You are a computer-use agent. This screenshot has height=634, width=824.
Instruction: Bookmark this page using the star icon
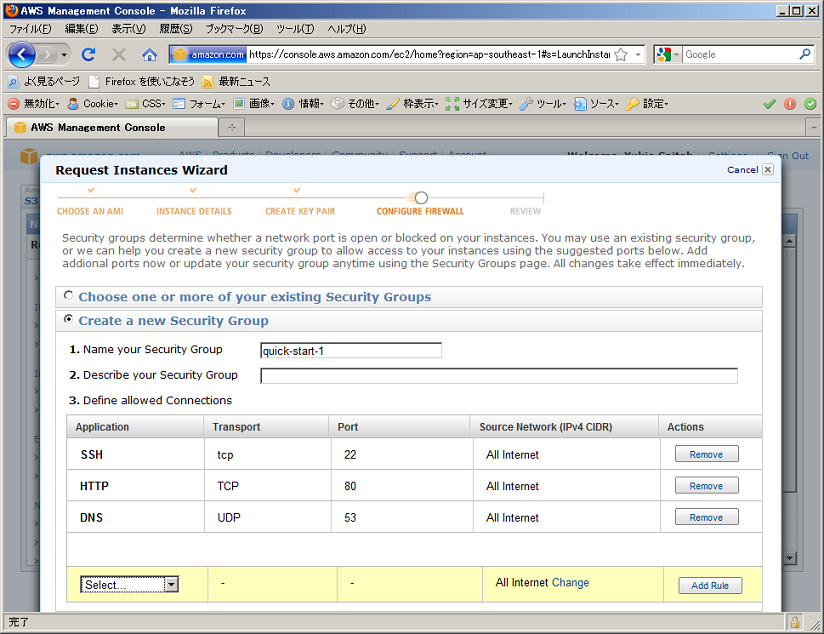pyautogui.click(x=621, y=55)
